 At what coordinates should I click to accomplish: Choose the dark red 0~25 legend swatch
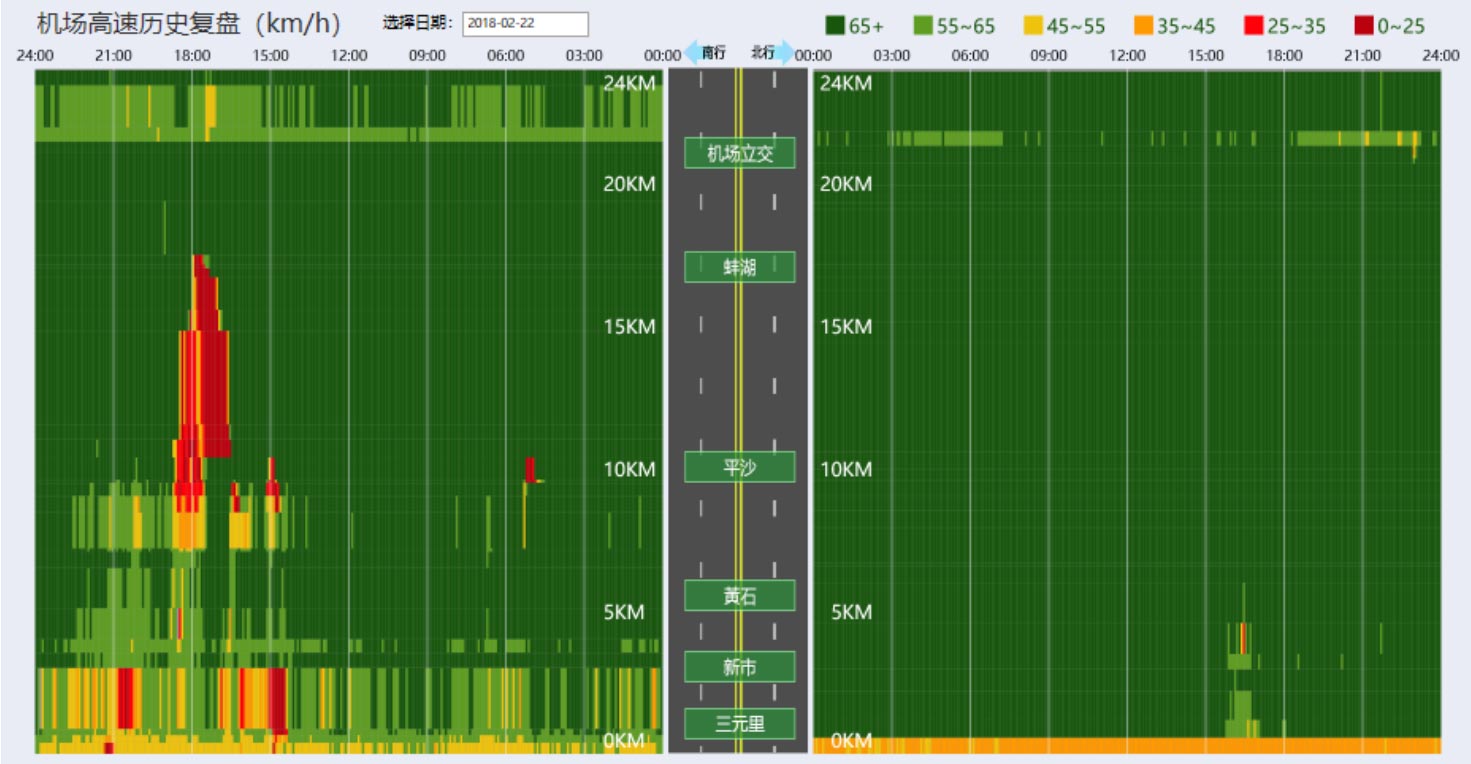pos(1364,26)
